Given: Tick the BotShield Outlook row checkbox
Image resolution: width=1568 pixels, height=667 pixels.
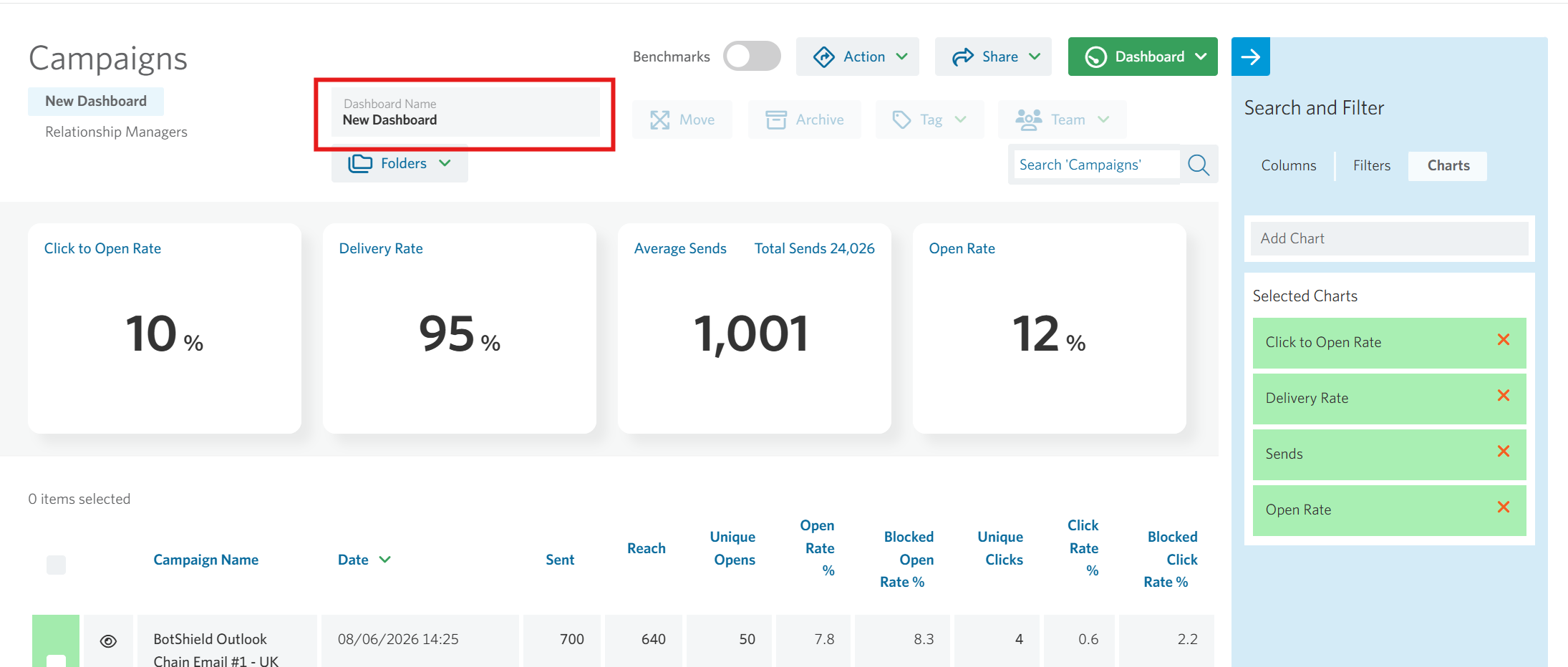Looking at the screenshot, I should 56,661.
